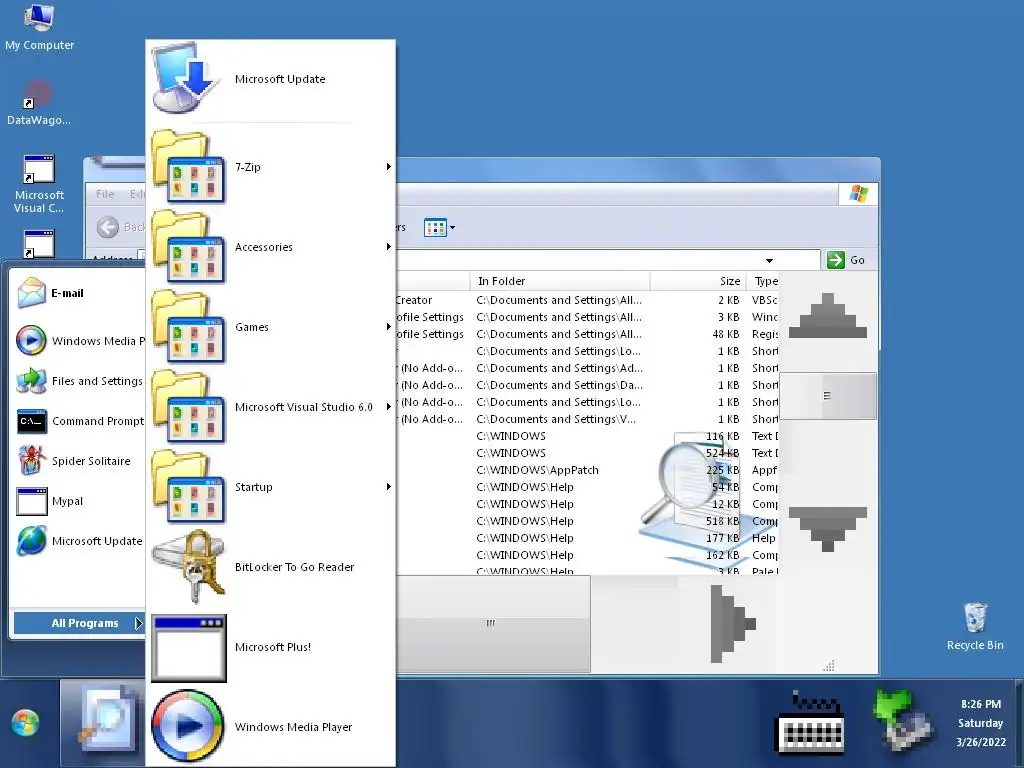Viewport: 1024px width, 768px height.
Task: Click the Safely Remove Hardware tray icon
Action: [x=901, y=721]
